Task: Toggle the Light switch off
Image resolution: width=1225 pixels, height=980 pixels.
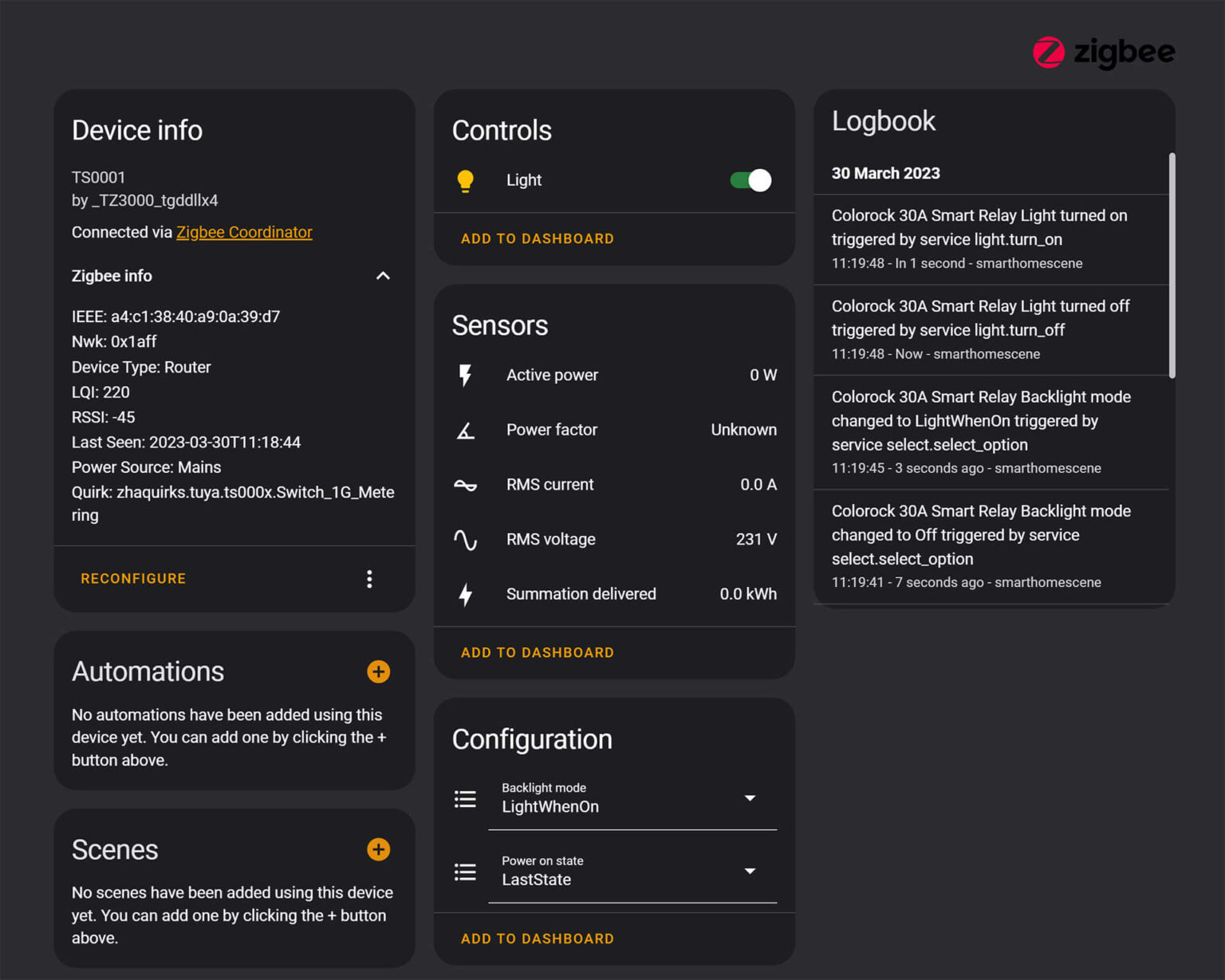Action: click(x=750, y=180)
